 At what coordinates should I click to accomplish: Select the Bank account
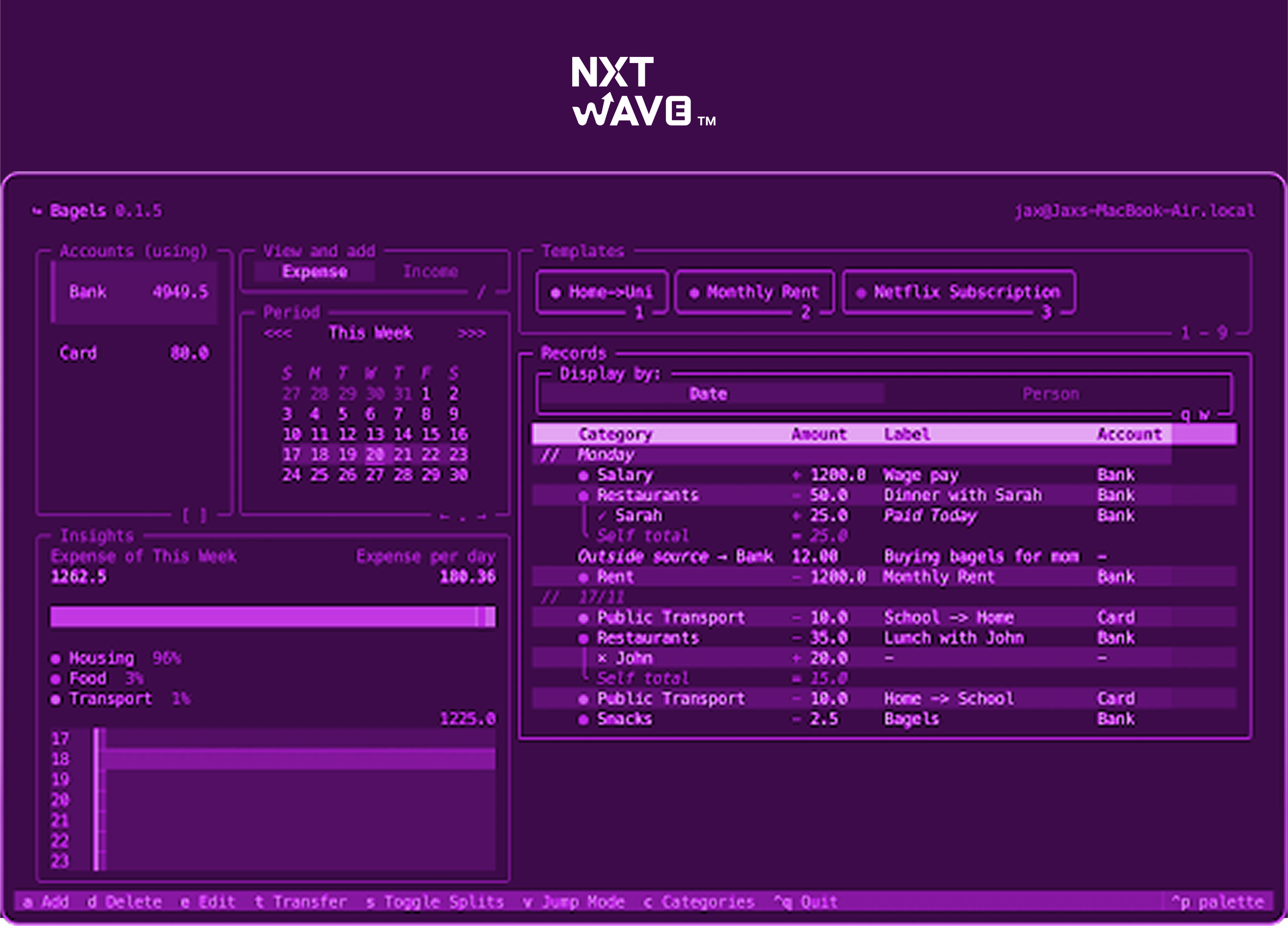click(x=134, y=292)
